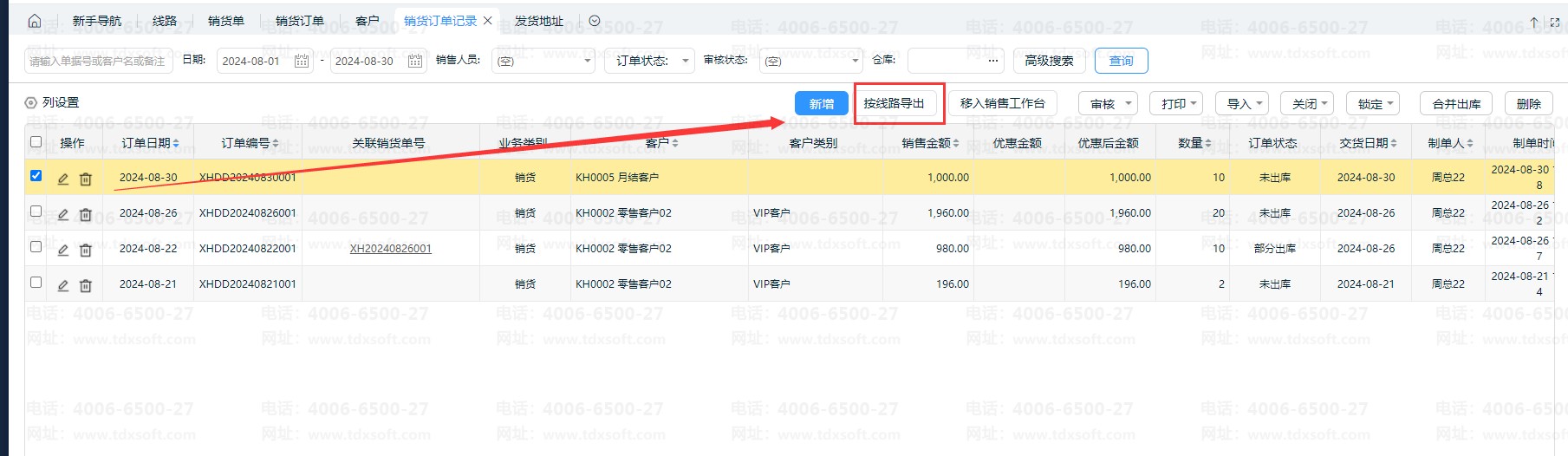Open the tab list circular dropdown icon

pos(595,21)
